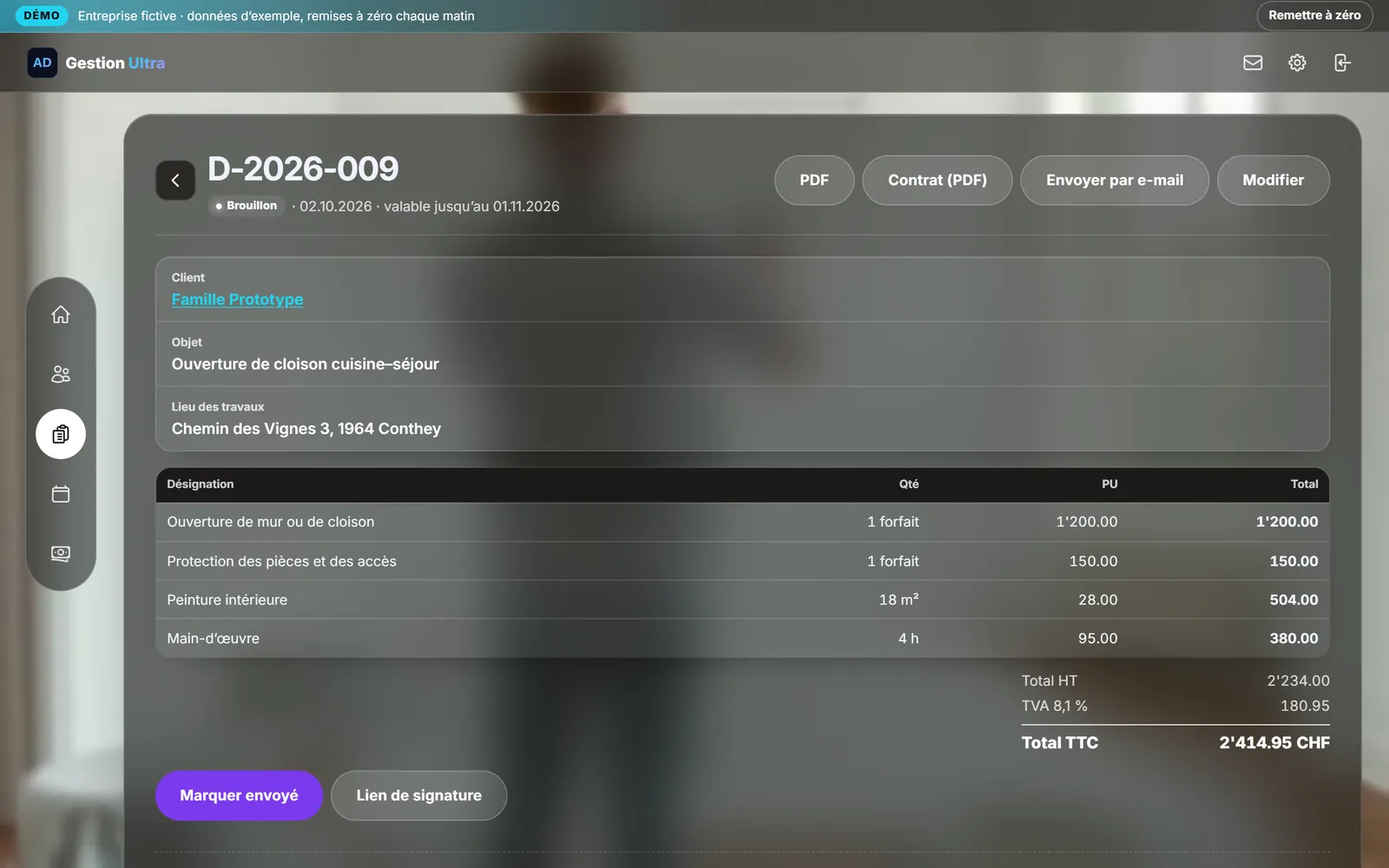Open the settings gear icon in header
This screenshot has height=868, width=1389.
pyautogui.click(x=1297, y=62)
